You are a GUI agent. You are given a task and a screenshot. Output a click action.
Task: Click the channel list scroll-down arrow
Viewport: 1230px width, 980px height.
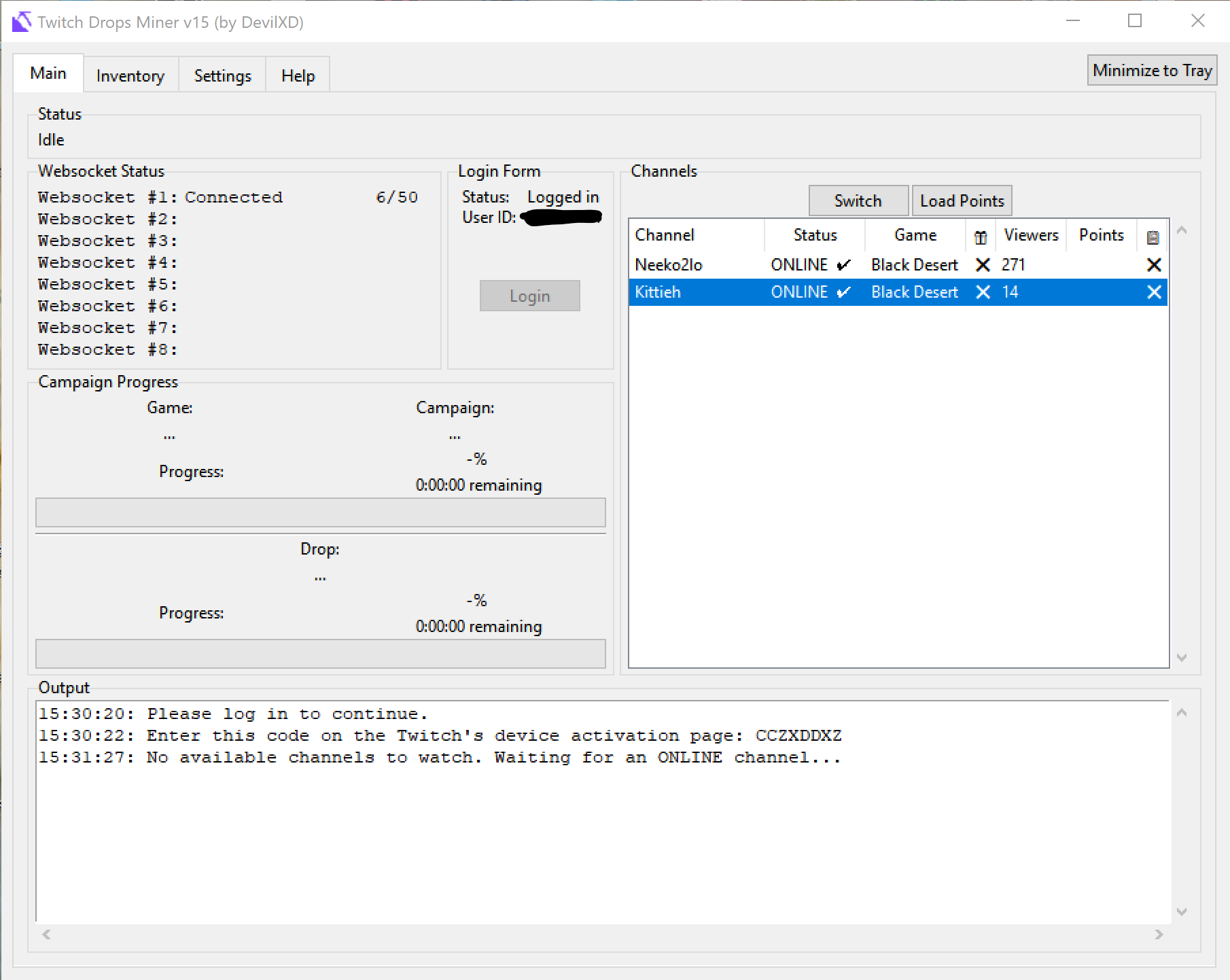[1182, 657]
